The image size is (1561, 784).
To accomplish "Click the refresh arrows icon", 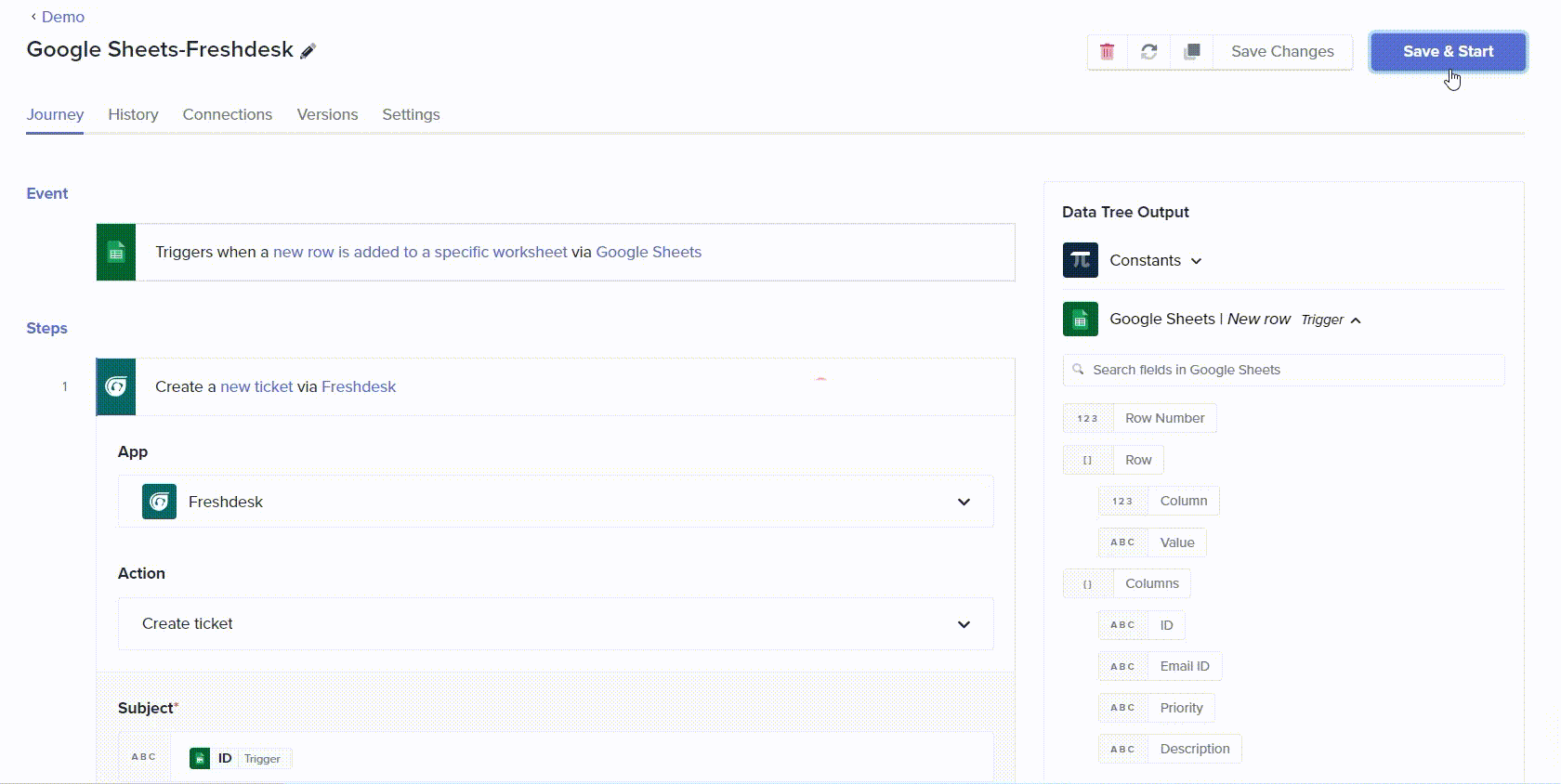I will (1149, 52).
